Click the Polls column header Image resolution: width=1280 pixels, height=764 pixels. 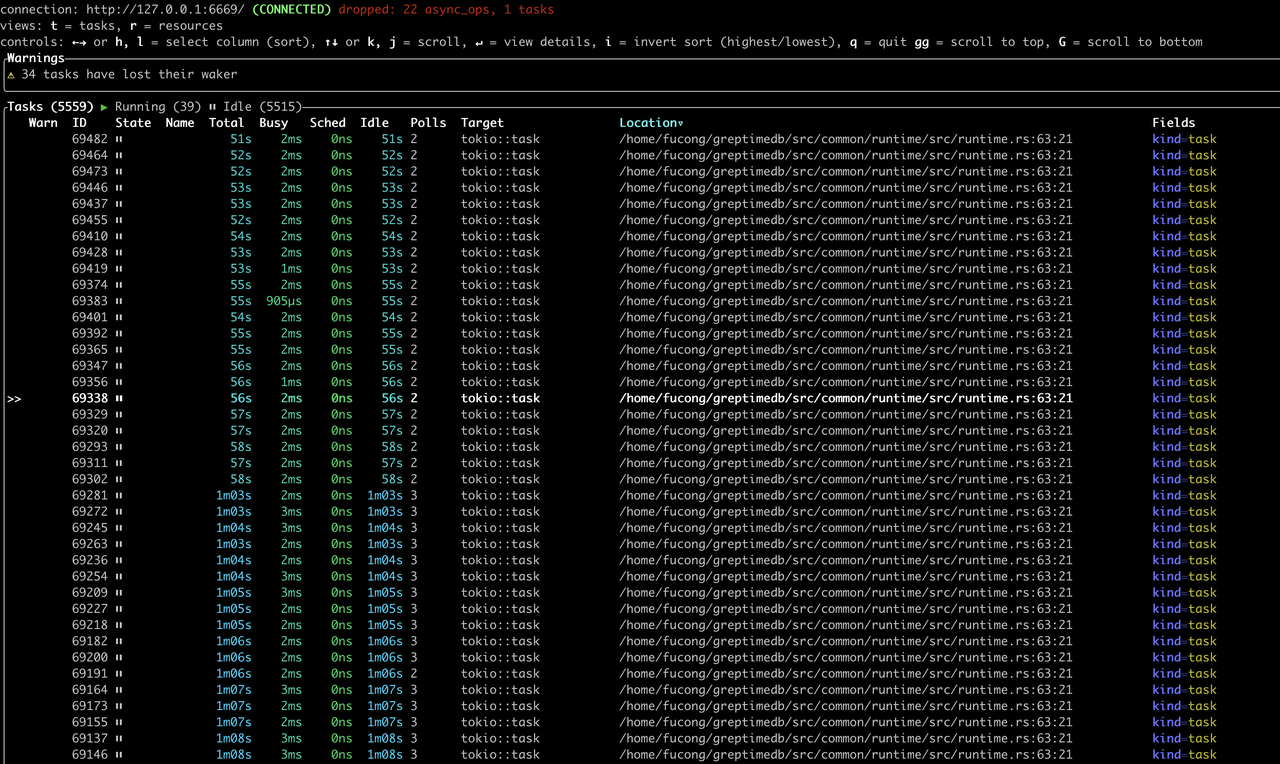tap(428, 122)
